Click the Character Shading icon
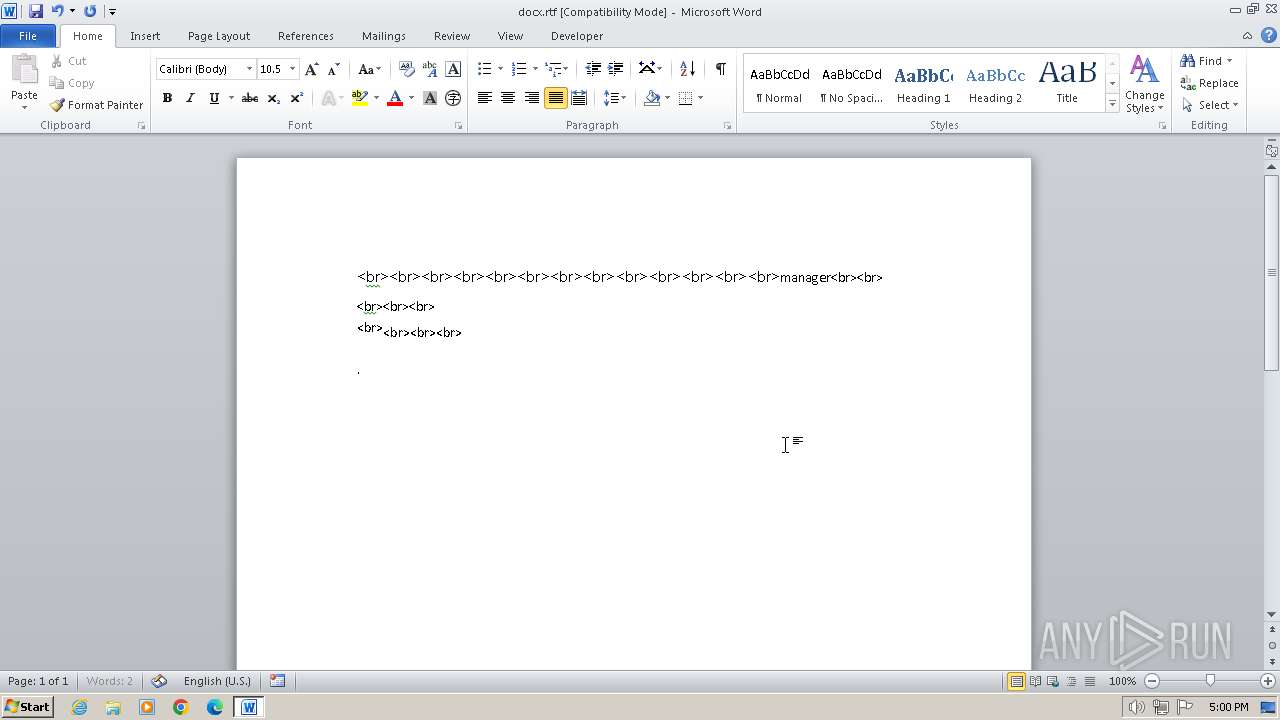 point(430,98)
